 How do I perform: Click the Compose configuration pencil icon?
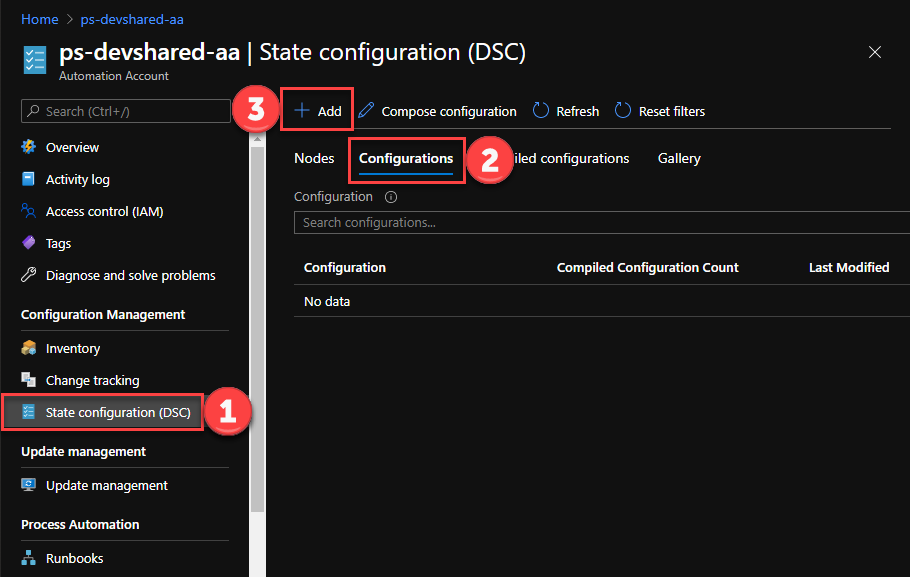point(366,111)
